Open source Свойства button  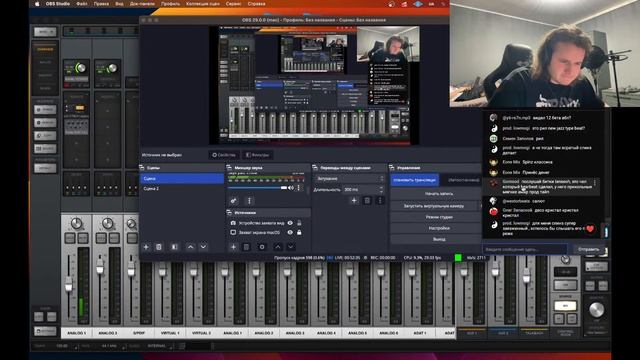(224, 155)
